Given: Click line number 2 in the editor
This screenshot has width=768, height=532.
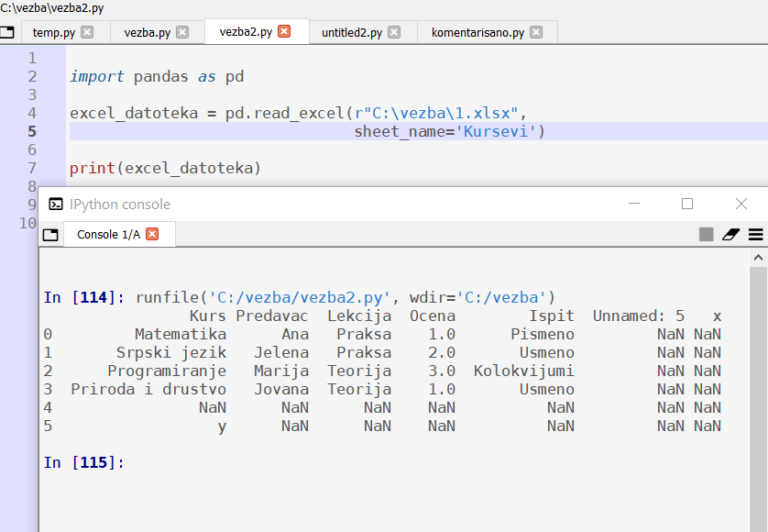Looking at the screenshot, I should (x=32, y=77).
